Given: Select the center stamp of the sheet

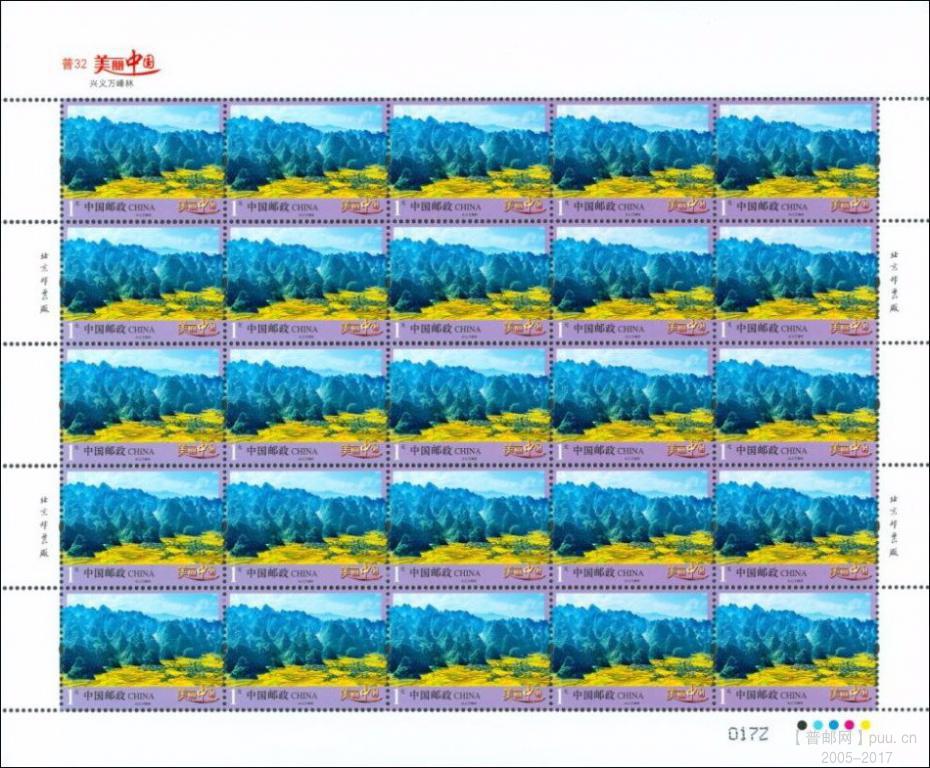Looking at the screenshot, I should click(x=469, y=403).
